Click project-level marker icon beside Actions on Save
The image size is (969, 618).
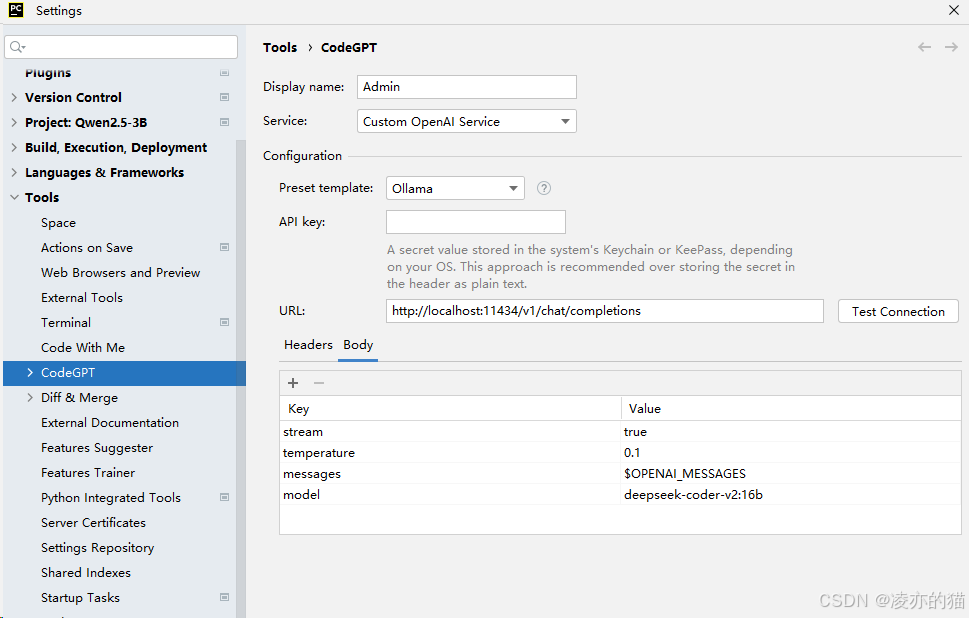224,247
